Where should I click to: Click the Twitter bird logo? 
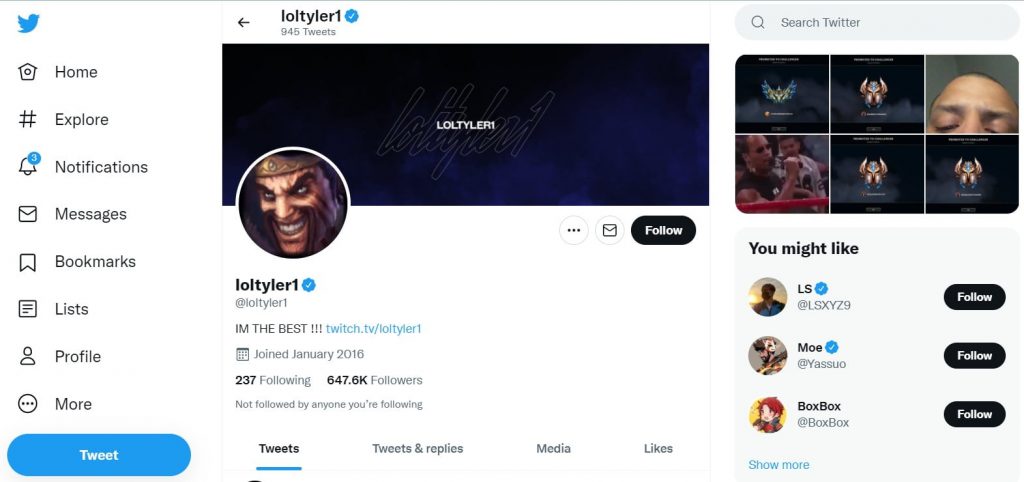[x=28, y=23]
